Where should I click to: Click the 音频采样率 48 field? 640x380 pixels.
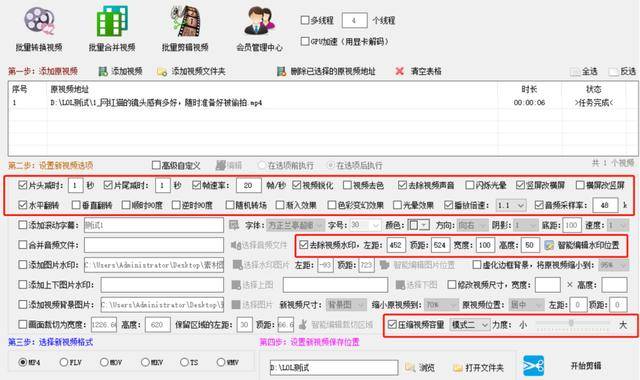605,205
